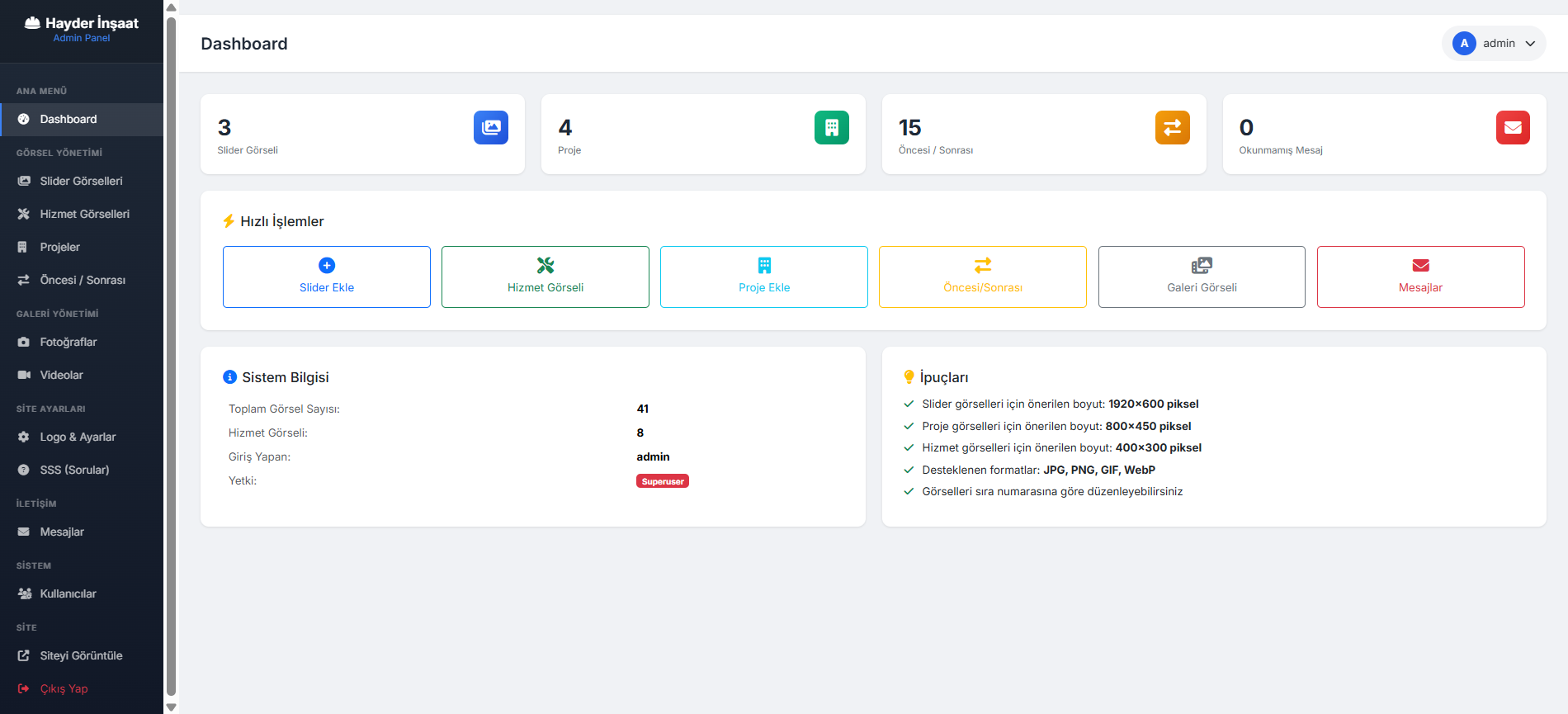
Task: Open Projeler from the sidebar
Action: pyautogui.click(x=82, y=247)
